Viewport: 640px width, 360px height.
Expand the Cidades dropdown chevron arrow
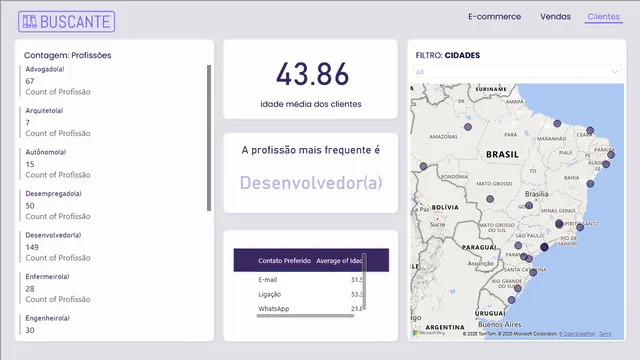[615, 72]
